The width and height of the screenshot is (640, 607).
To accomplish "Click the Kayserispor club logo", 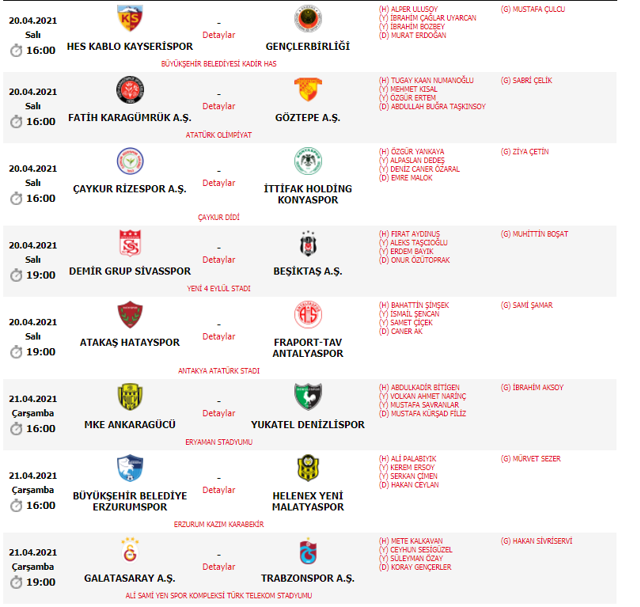I will coord(129,20).
